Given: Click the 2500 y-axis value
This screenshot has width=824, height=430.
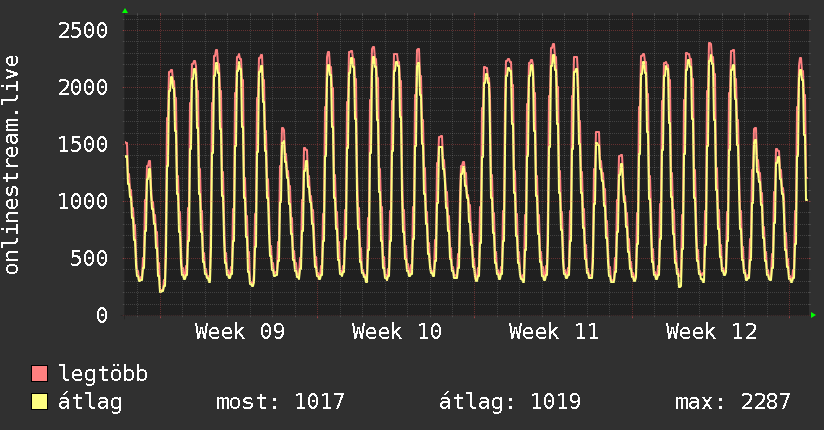Looking at the screenshot, I should (82, 30).
